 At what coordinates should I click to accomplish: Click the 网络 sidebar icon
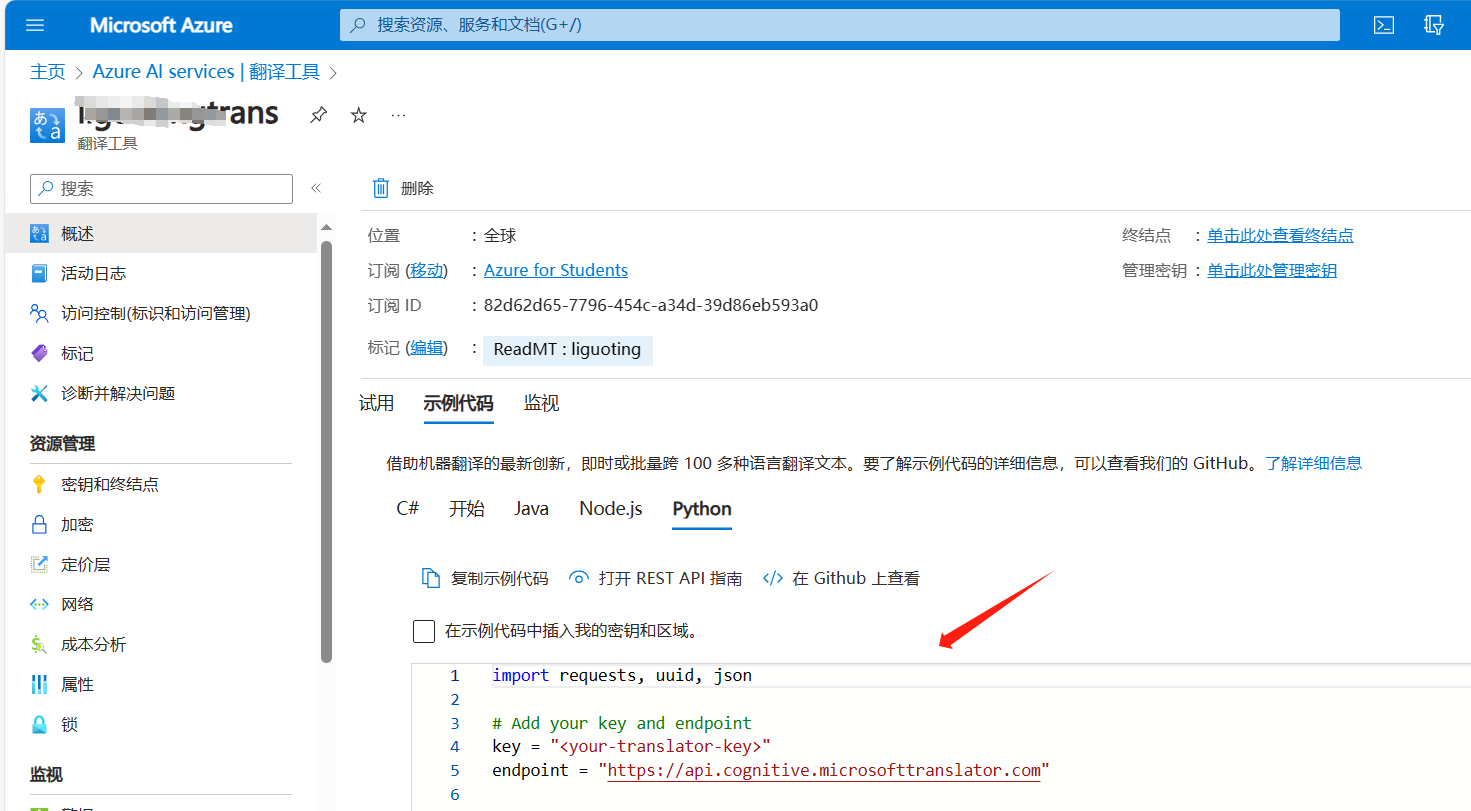click(38, 603)
